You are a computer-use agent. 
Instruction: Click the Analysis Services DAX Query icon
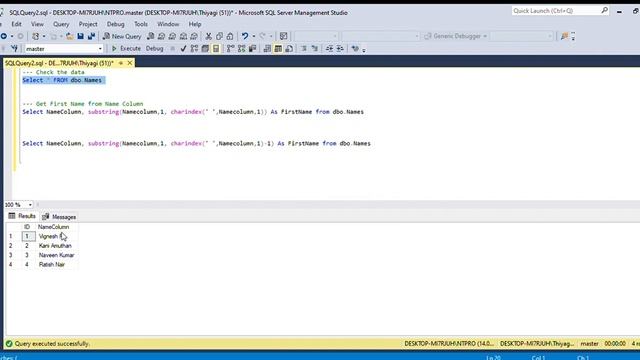pyautogui.click(x=194, y=36)
